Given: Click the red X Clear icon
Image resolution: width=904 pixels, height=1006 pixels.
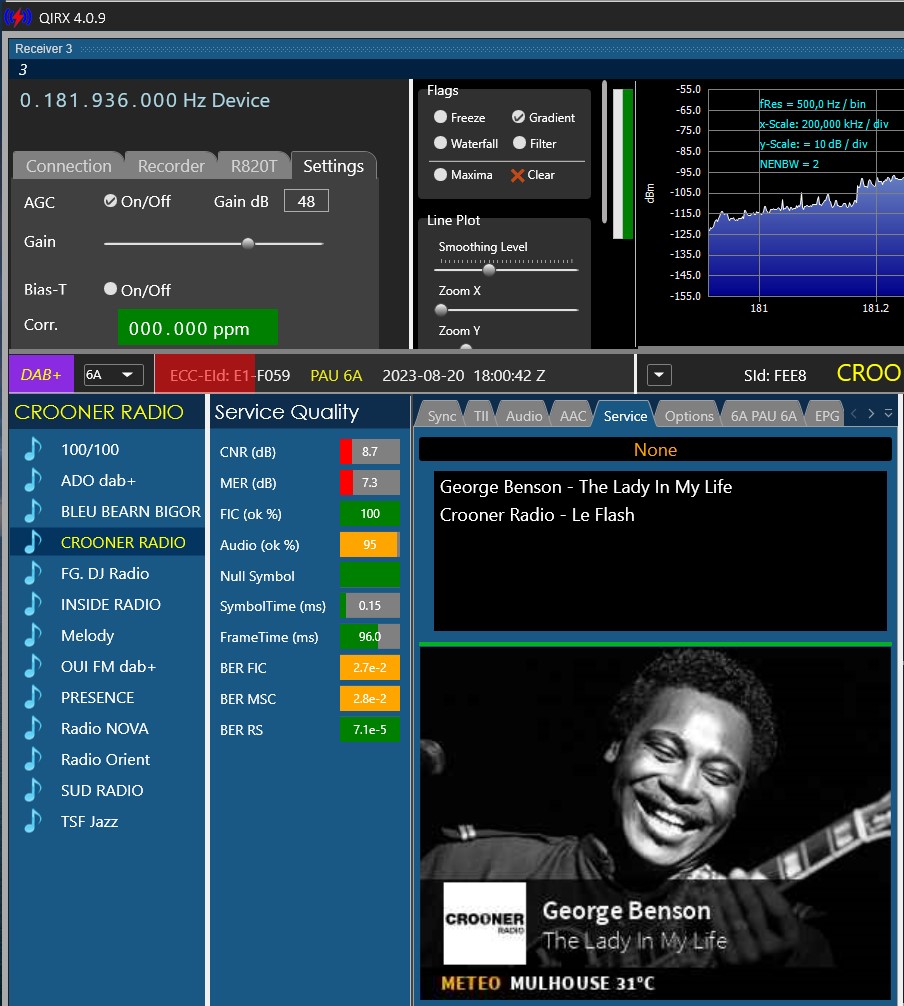Looking at the screenshot, I should click(x=517, y=175).
